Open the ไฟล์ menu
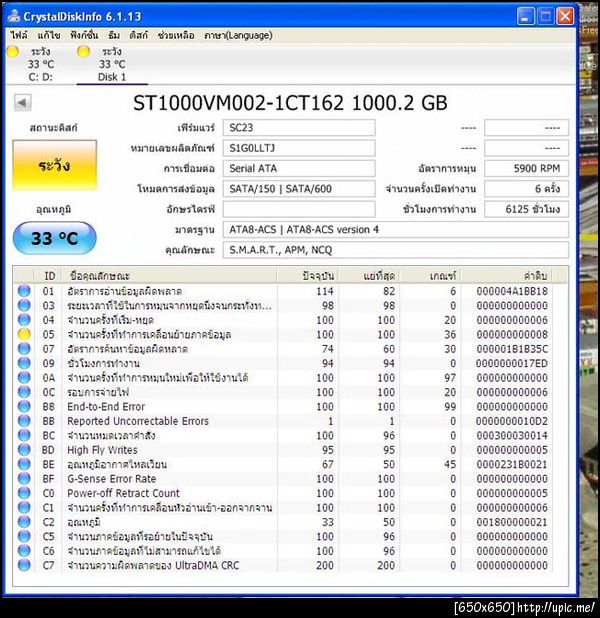The image size is (600, 618). click(x=19, y=35)
